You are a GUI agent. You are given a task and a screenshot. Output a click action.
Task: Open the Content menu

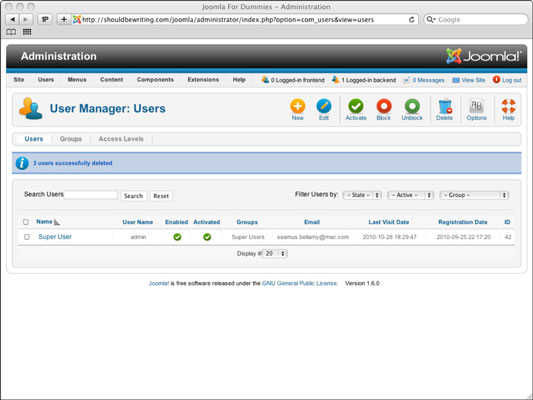[x=111, y=80]
